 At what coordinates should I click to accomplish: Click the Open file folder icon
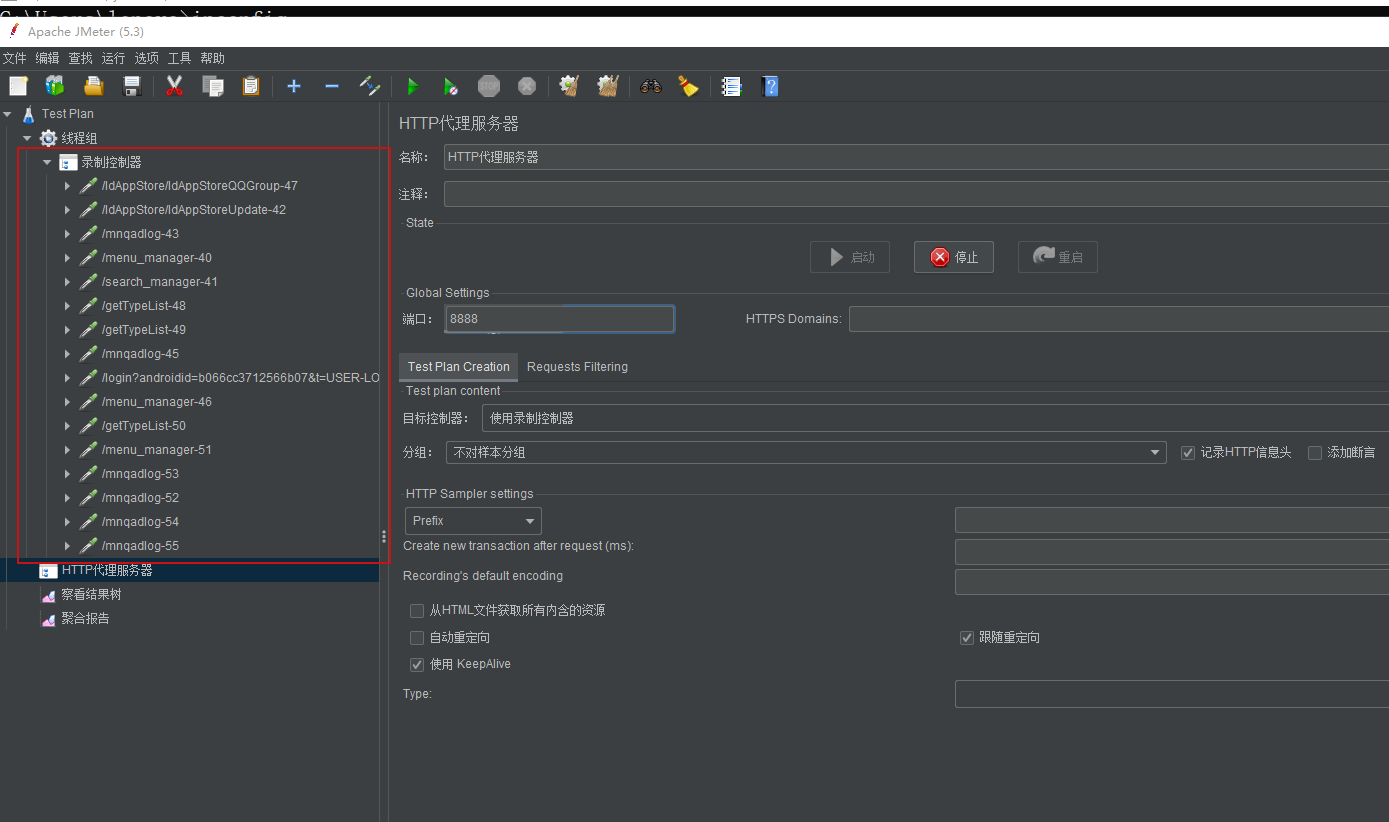click(94, 87)
